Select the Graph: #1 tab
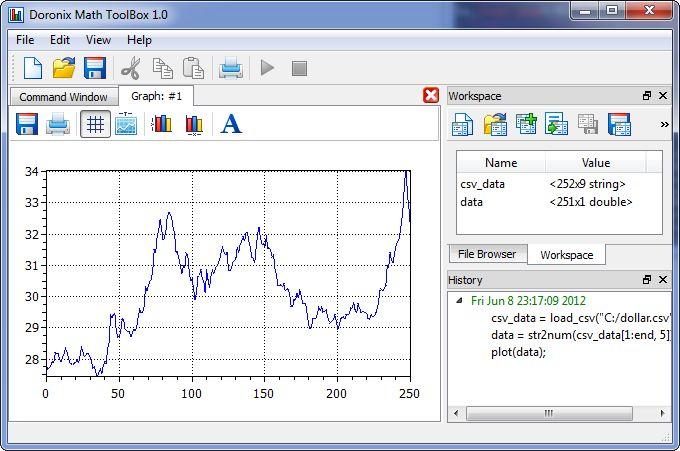 pos(156,96)
